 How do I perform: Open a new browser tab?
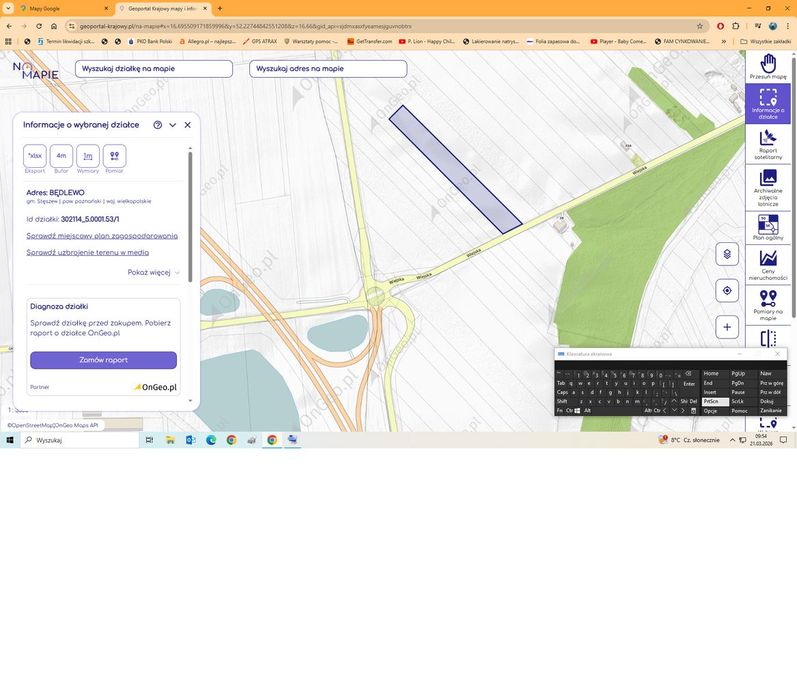coord(220,9)
